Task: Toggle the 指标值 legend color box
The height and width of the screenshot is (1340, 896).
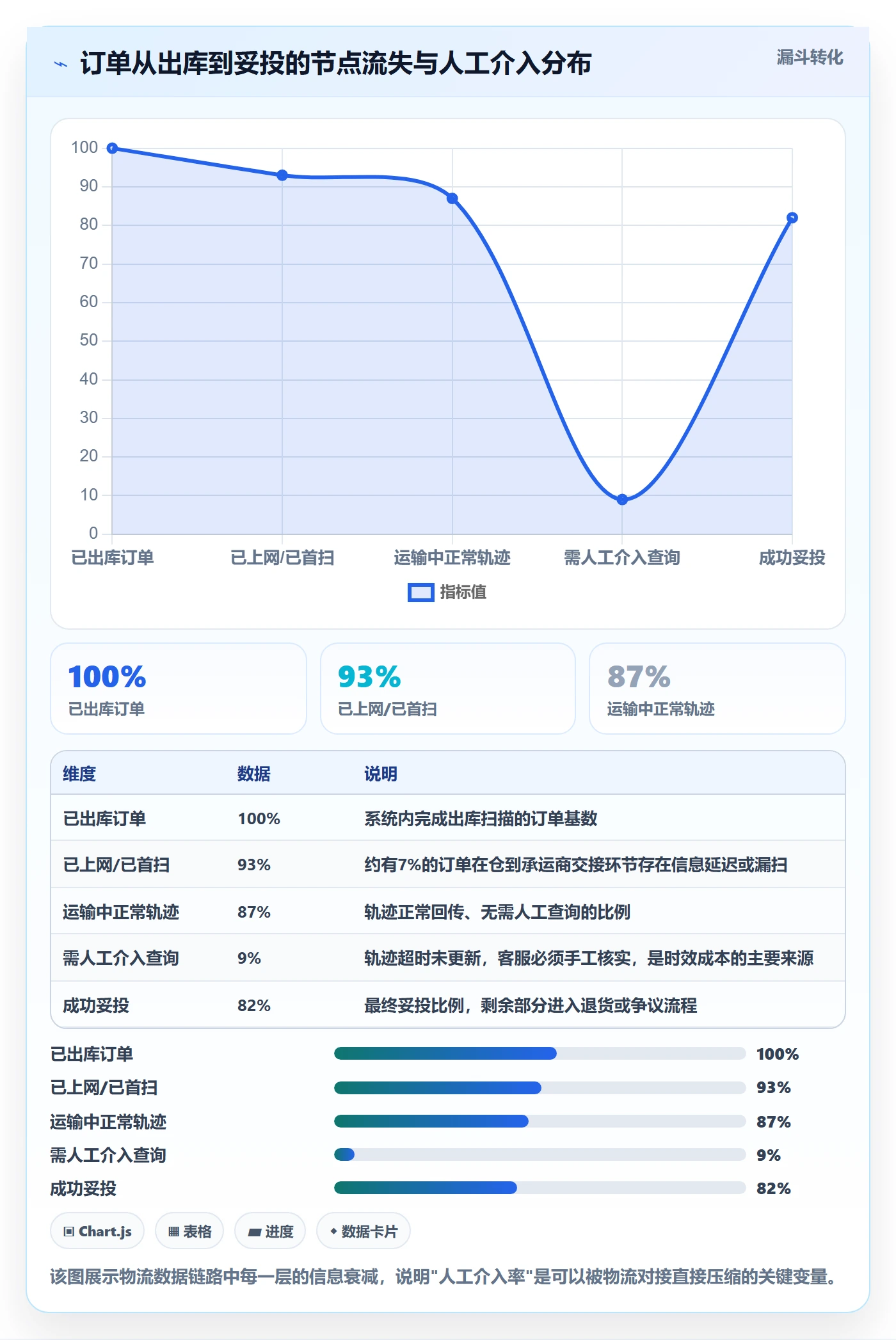Action: coord(420,593)
